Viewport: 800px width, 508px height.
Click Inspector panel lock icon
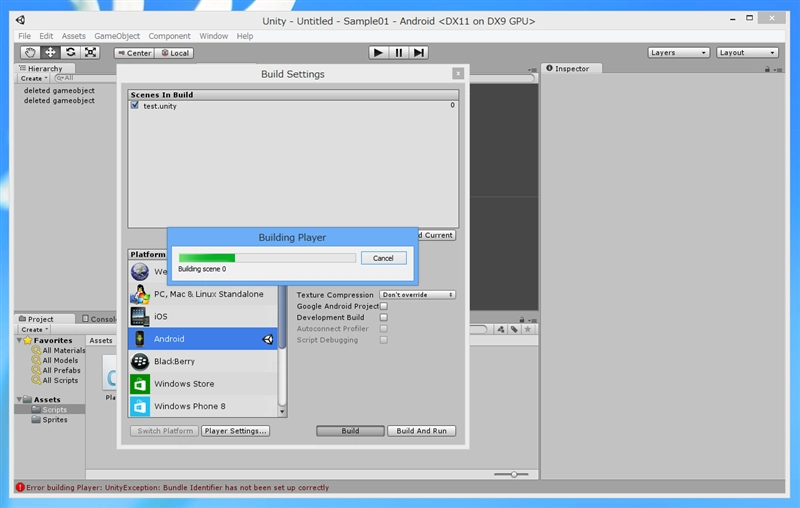pyautogui.click(x=767, y=69)
